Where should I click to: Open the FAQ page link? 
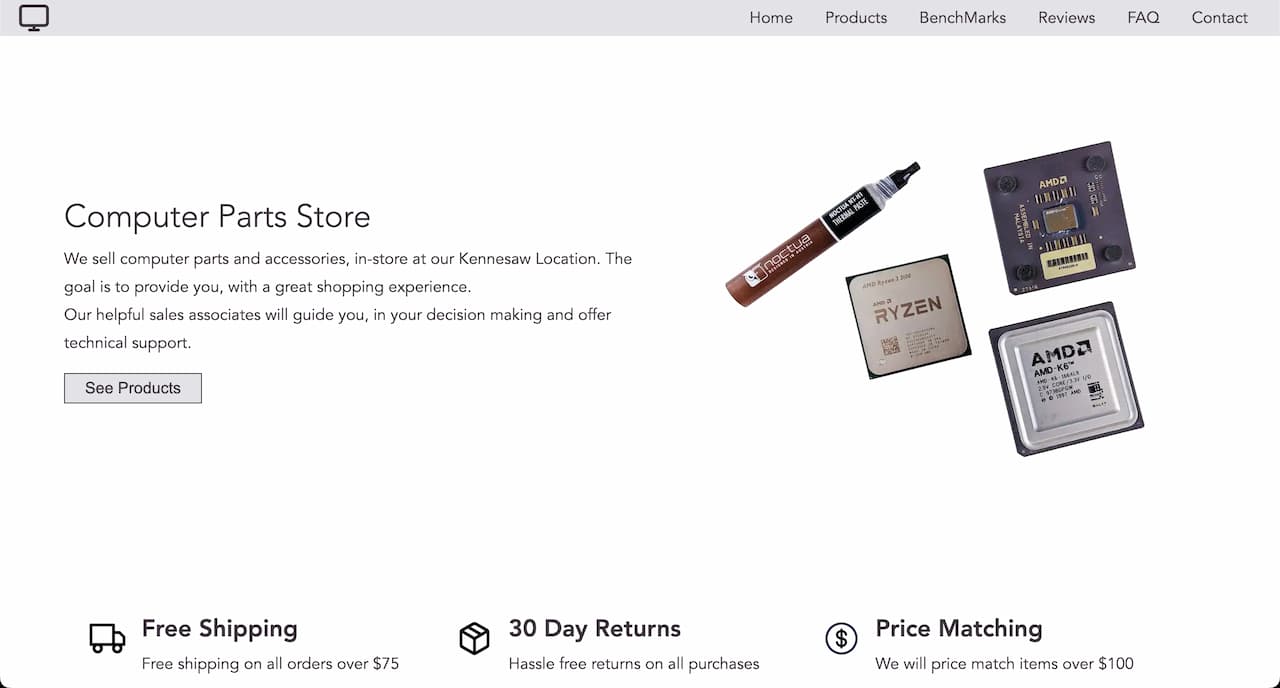(x=1143, y=17)
